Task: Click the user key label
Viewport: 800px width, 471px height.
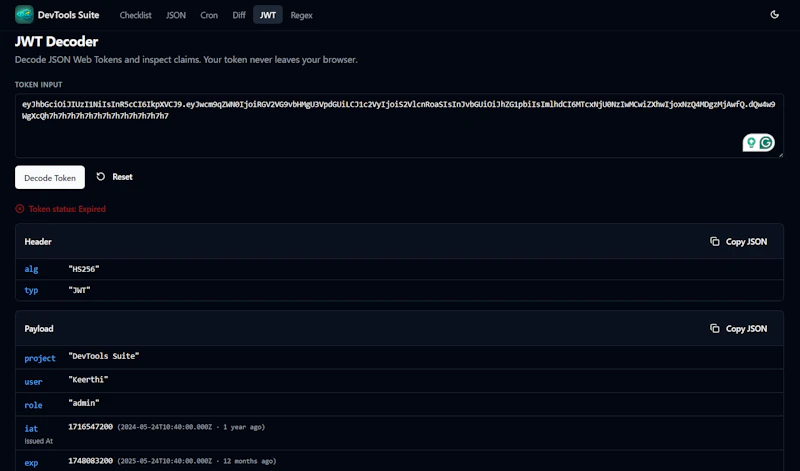Action: (33, 382)
